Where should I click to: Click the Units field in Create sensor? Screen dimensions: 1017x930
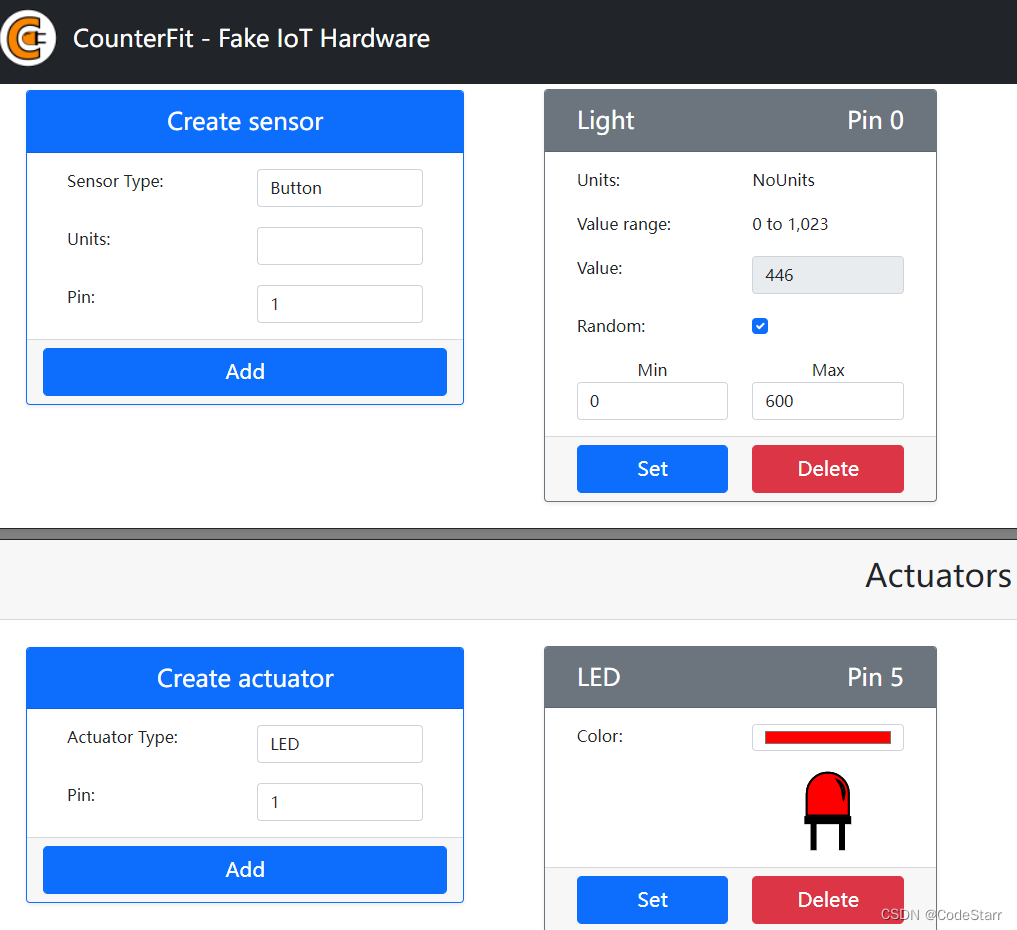[x=340, y=246]
